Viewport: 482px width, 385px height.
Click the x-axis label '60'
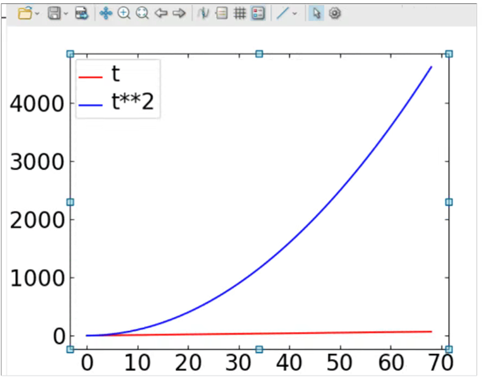(391, 363)
